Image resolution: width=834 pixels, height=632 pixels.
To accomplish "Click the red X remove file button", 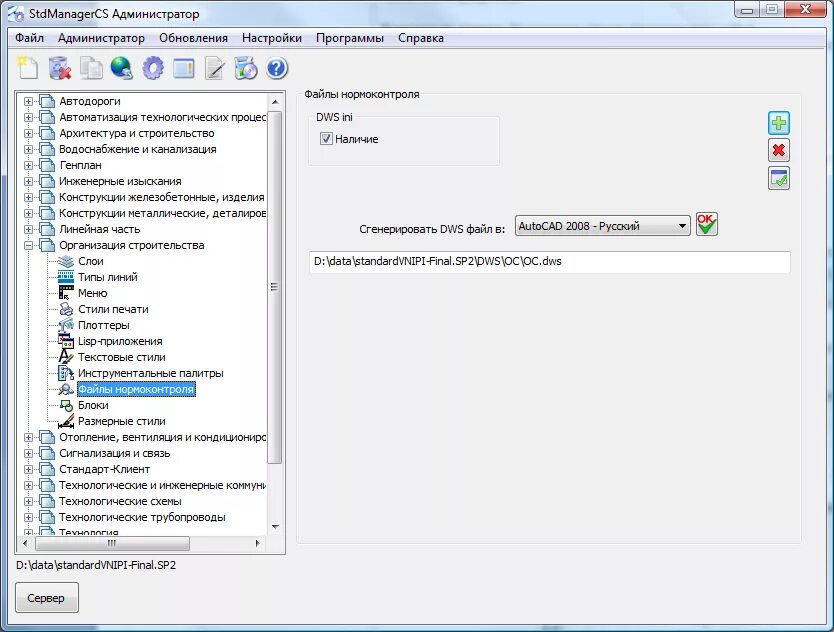I will pos(779,151).
